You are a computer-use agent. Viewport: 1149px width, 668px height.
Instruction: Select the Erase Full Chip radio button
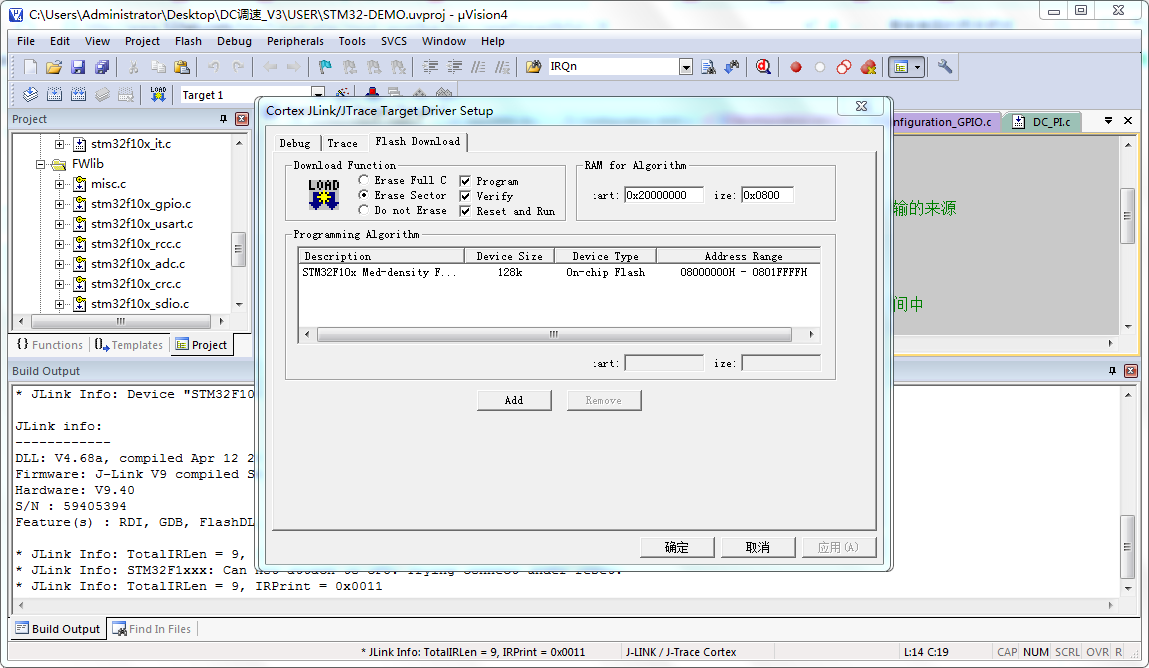pos(363,179)
